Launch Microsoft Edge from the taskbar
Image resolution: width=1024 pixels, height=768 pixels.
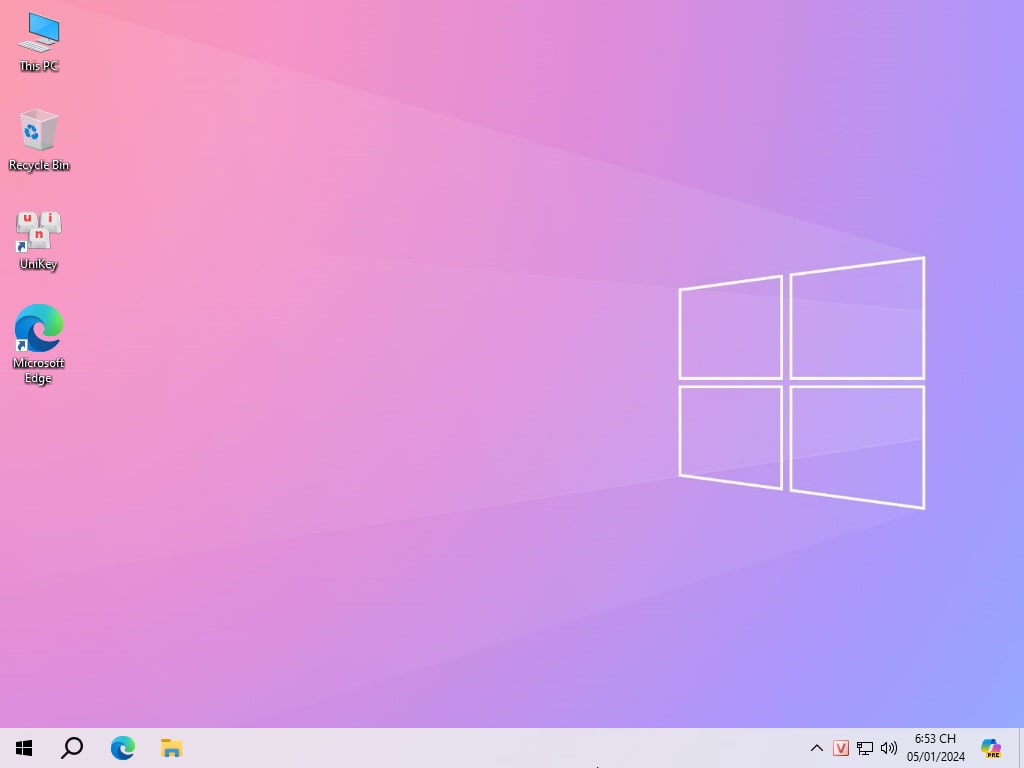122,748
